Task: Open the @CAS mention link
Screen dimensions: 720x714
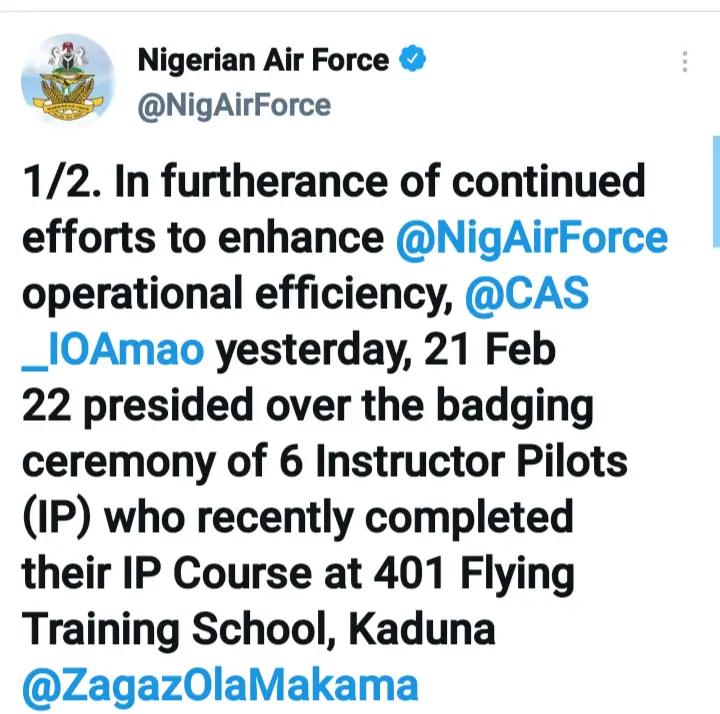Action: click(526, 295)
